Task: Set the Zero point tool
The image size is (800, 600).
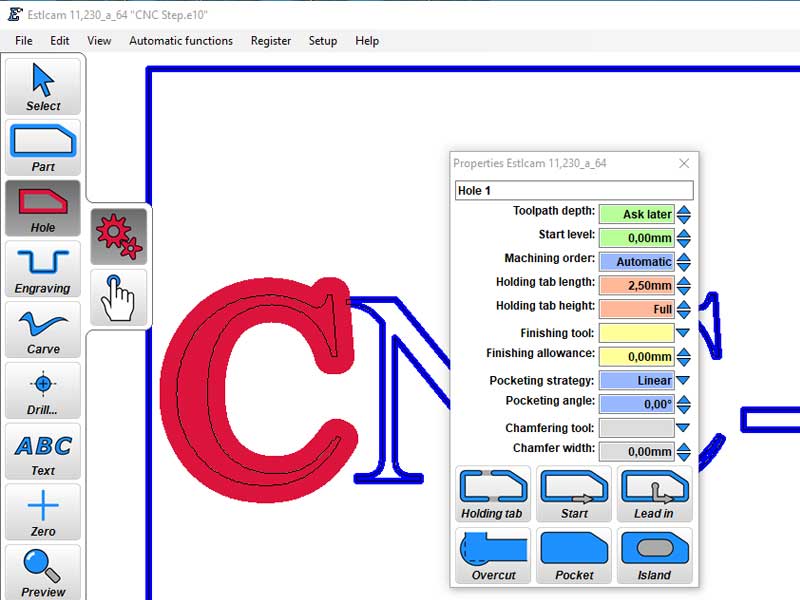Action: tap(43, 513)
